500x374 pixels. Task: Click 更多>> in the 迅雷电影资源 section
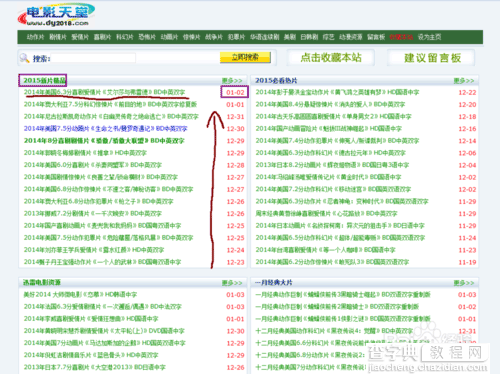[x=232, y=283]
